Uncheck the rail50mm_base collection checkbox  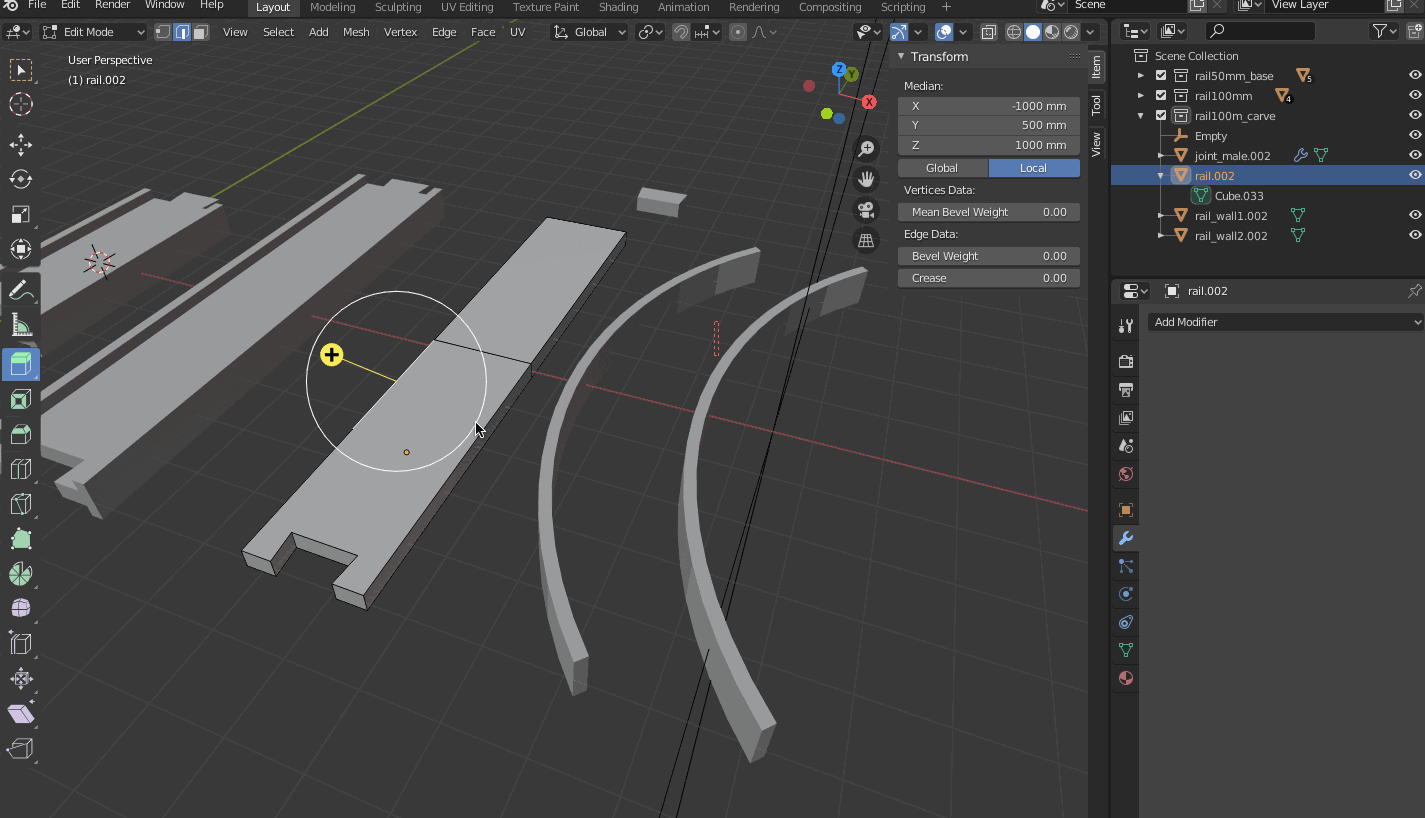click(1161, 76)
